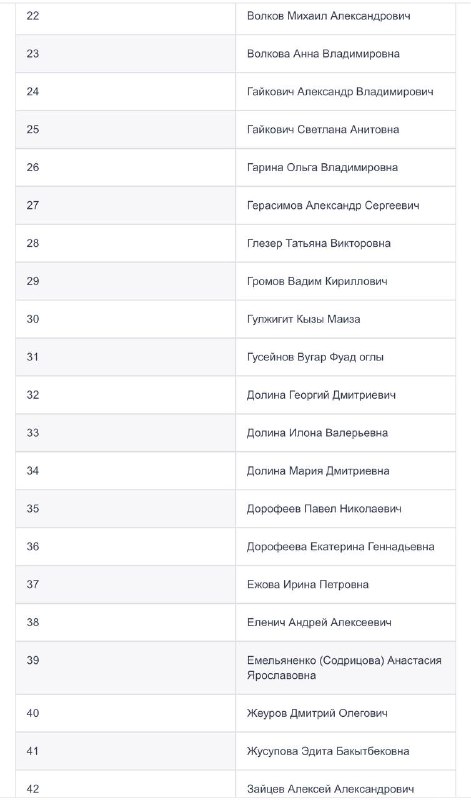Click Дорофеев Павел Николаевич entry
Image resolution: width=471 pixels, height=800 pixels.
click(x=324, y=509)
